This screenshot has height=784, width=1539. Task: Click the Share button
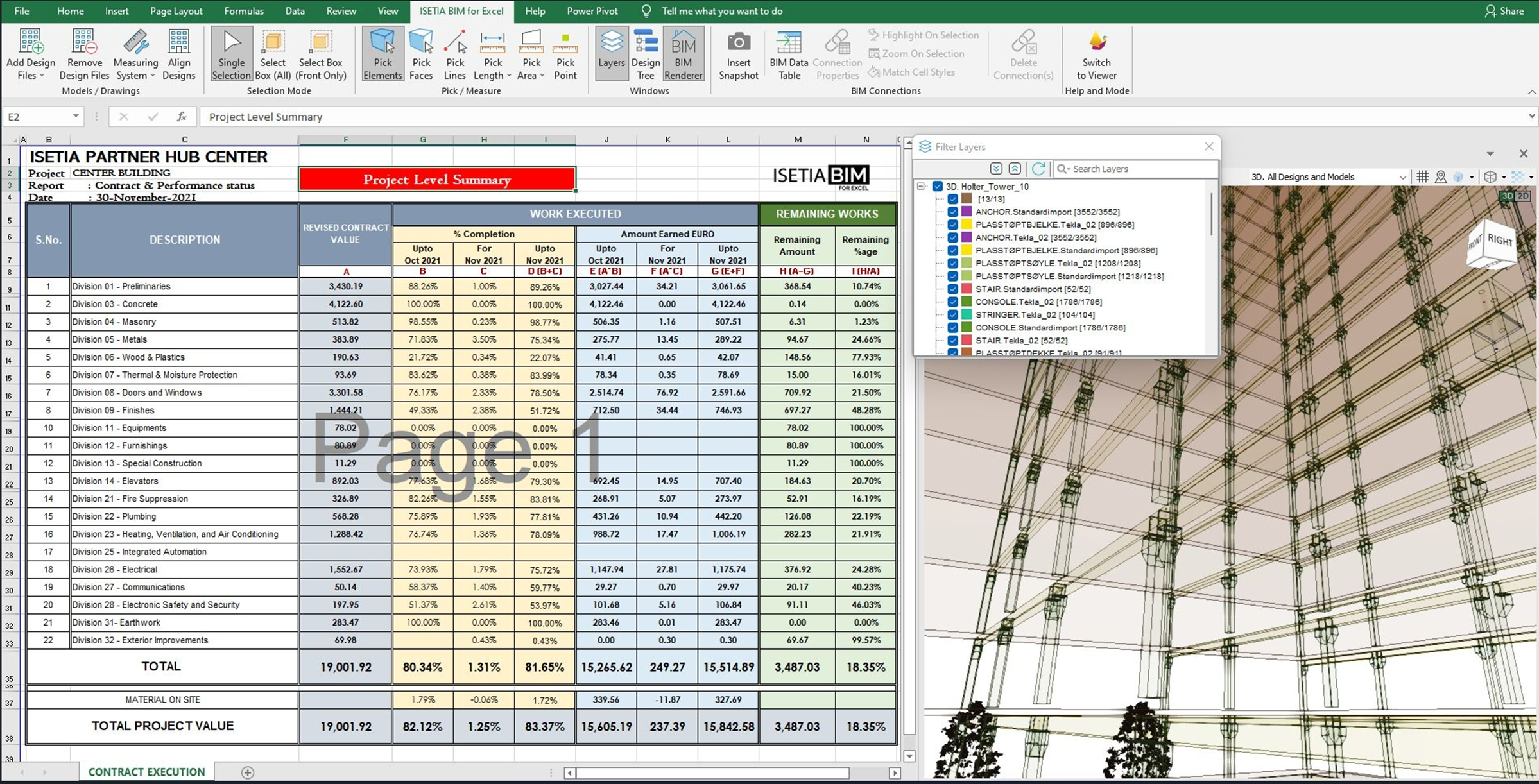pyautogui.click(x=1504, y=11)
